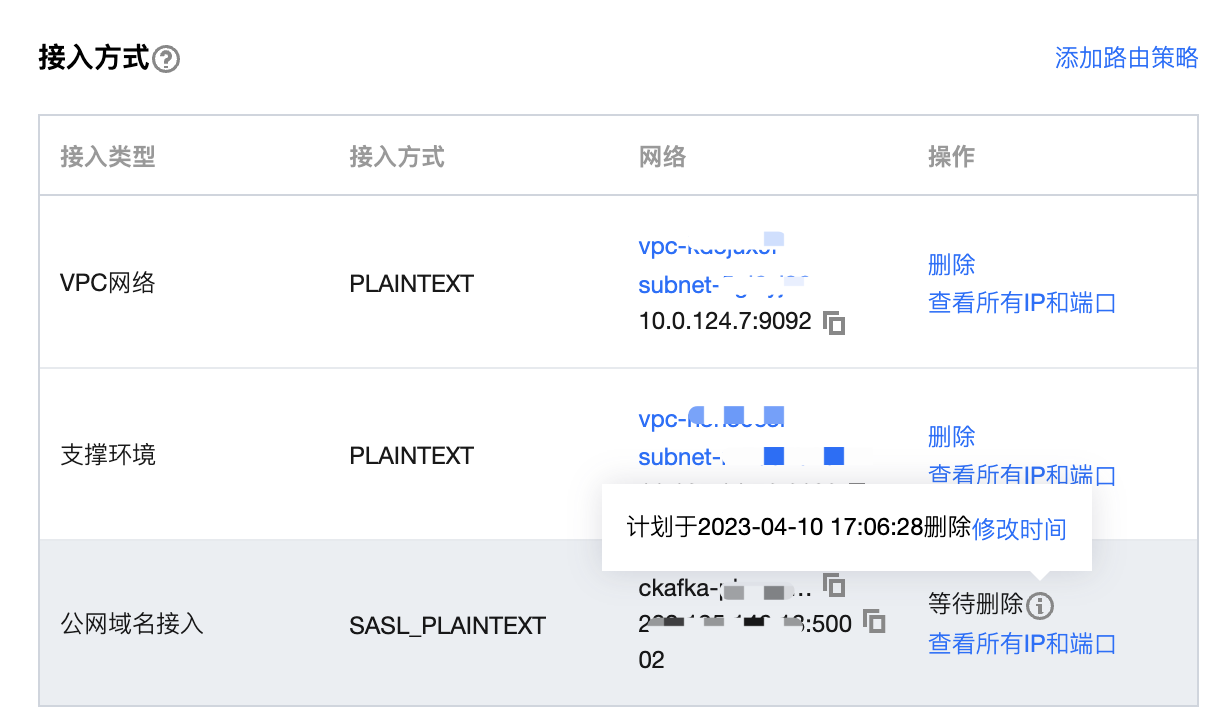
Task: Click the SASL_PLAINTEXT cell
Action: click(447, 626)
